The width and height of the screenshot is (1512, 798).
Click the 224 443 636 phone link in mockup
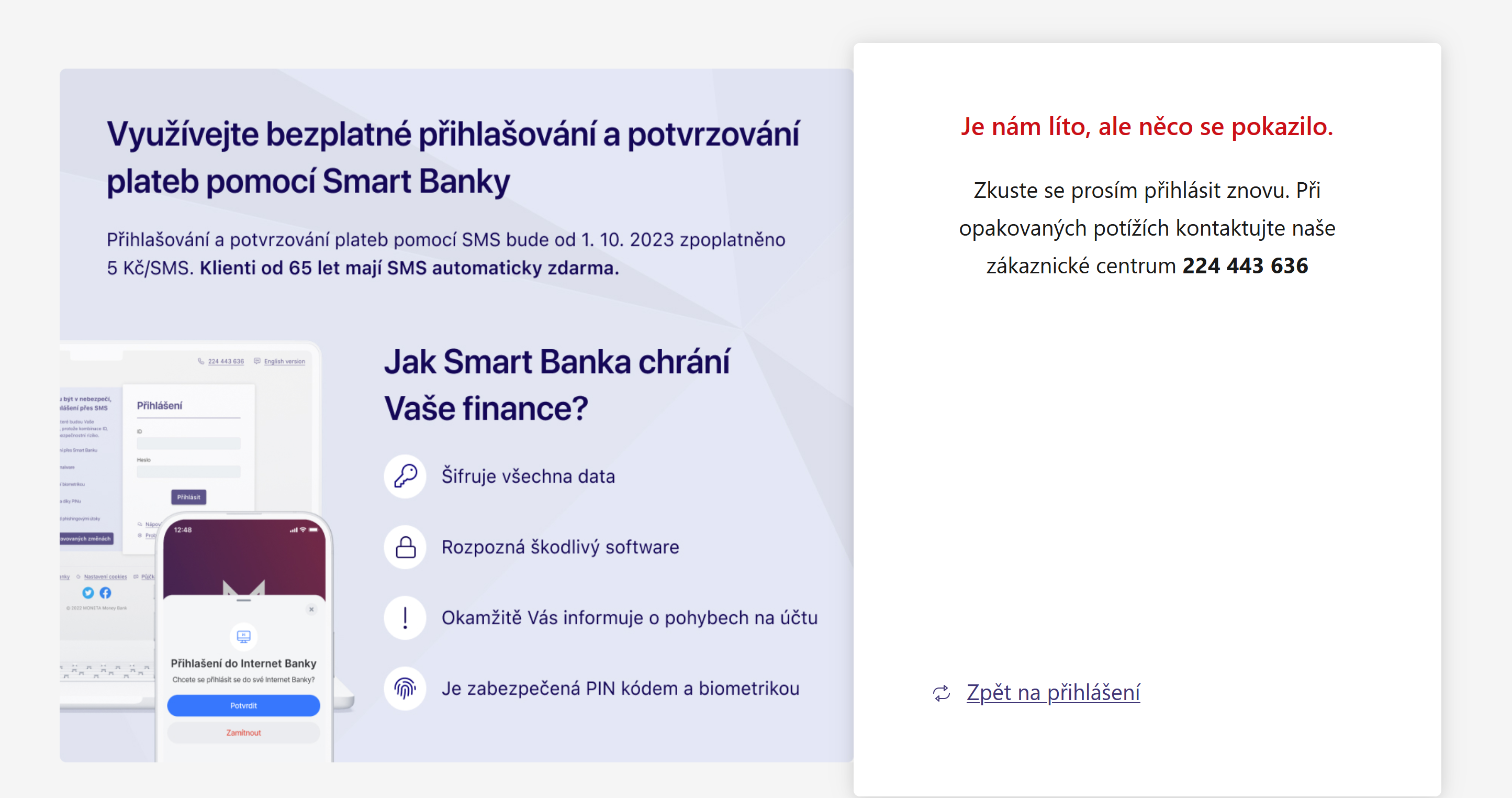coord(226,361)
